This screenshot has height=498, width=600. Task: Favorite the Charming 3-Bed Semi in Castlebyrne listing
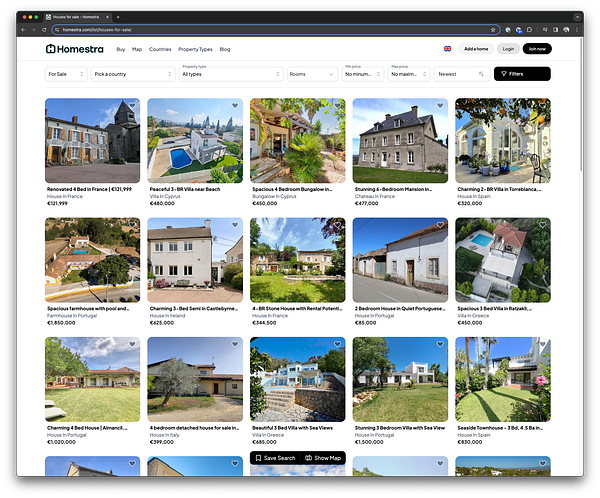pos(235,225)
